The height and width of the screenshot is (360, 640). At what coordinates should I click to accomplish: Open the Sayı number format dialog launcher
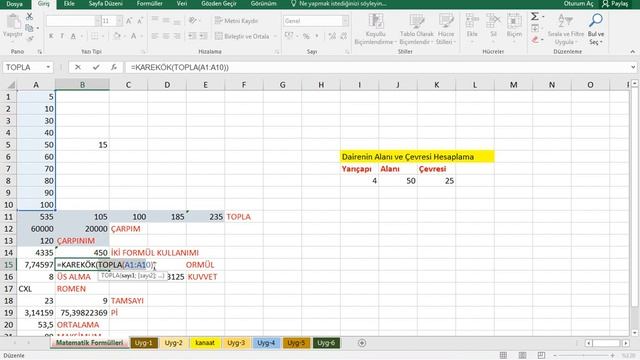[x=347, y=52]
